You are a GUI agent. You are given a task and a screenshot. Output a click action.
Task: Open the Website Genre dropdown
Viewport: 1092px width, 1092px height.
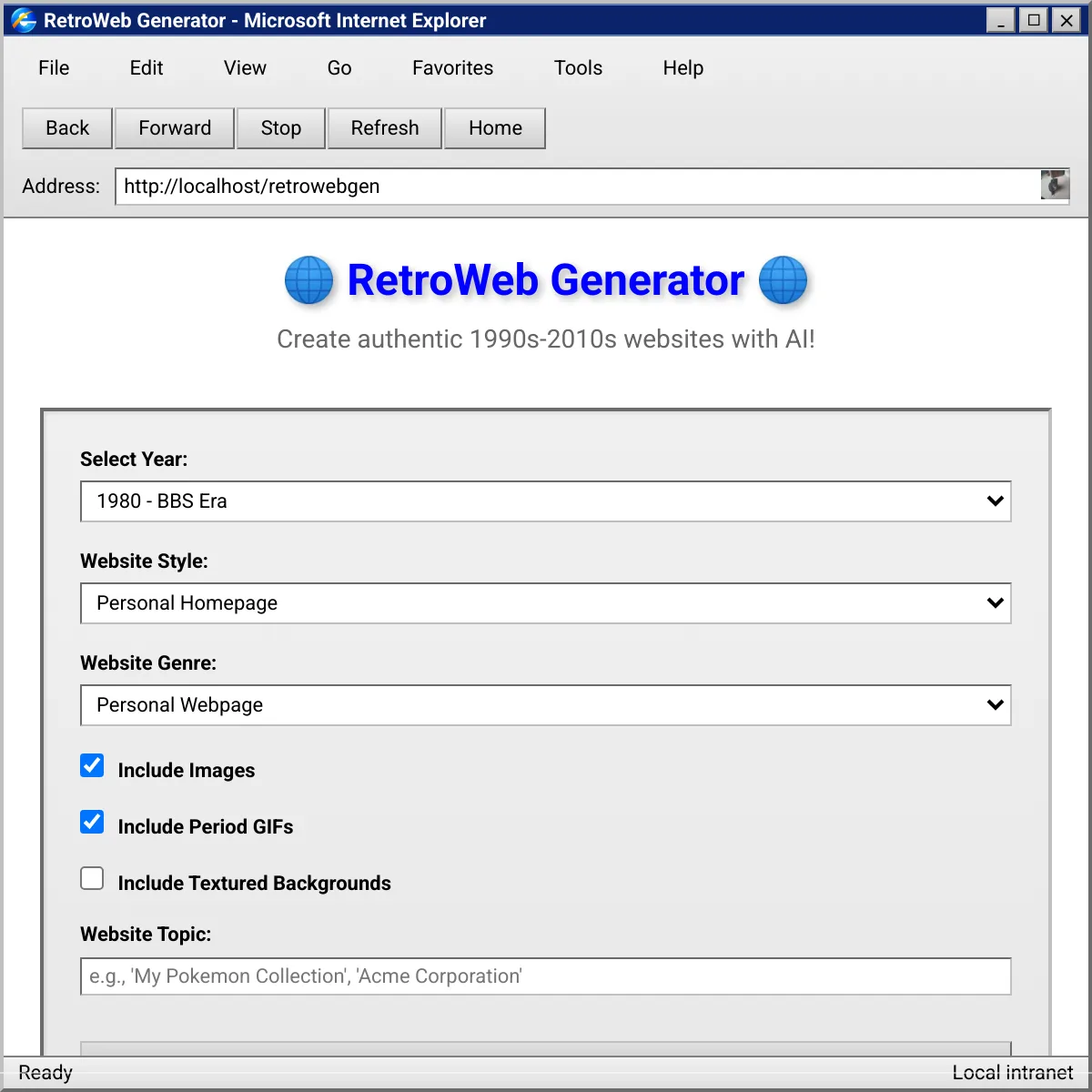click(x=546, y=705)
